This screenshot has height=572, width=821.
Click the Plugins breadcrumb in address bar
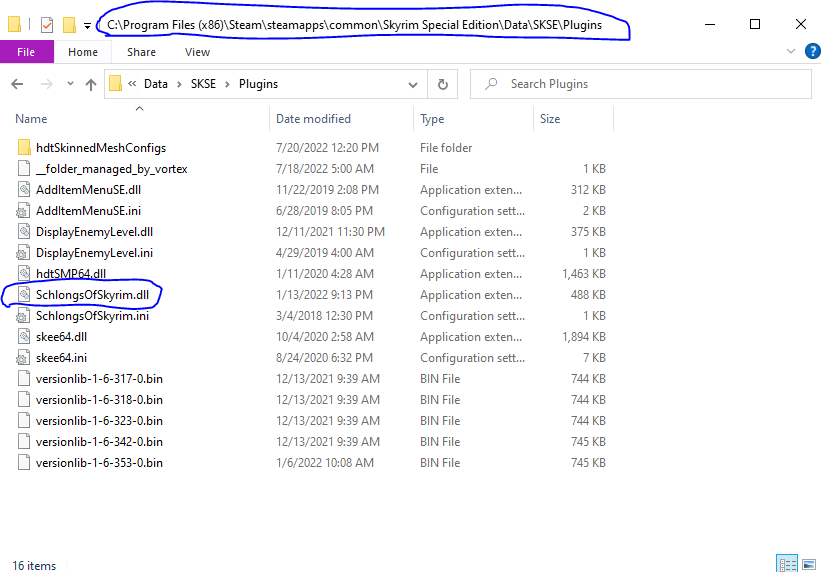tap(258, 84)
